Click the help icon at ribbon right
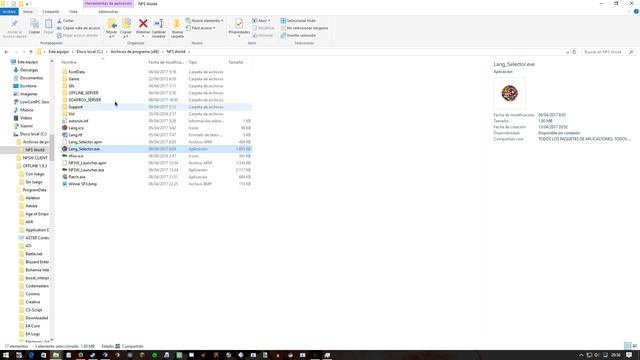 (x=636, y=12)
